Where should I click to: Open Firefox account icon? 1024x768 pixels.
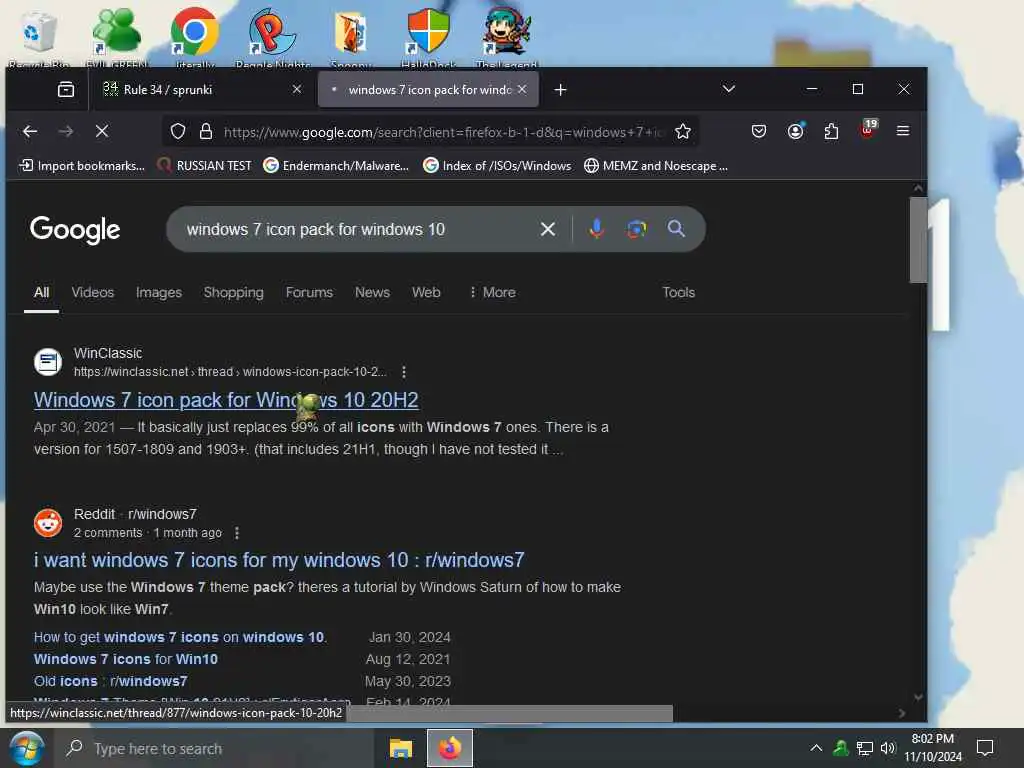pyautogui.click(x=795, y=131)
